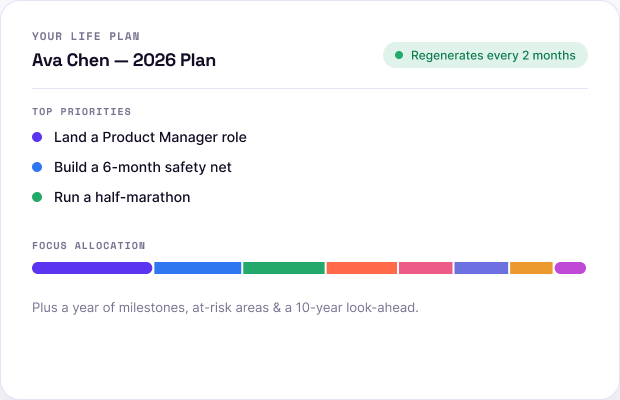Click the 'YOUR LIFE PLAN' label
Image resolution: width=620 pixels, height=400 pixels.
pos(86,36)
